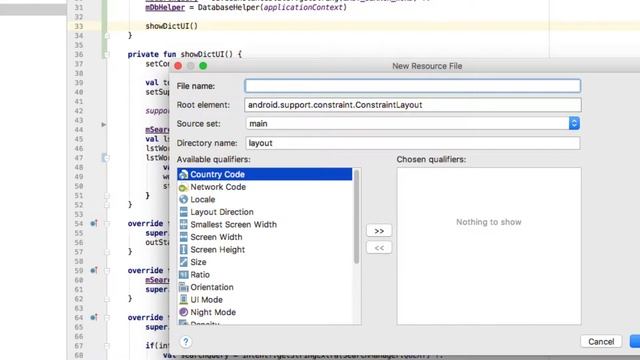640x360 pixels.
Task: Close the New Resource File dialog
Action: tap(178, 66)
